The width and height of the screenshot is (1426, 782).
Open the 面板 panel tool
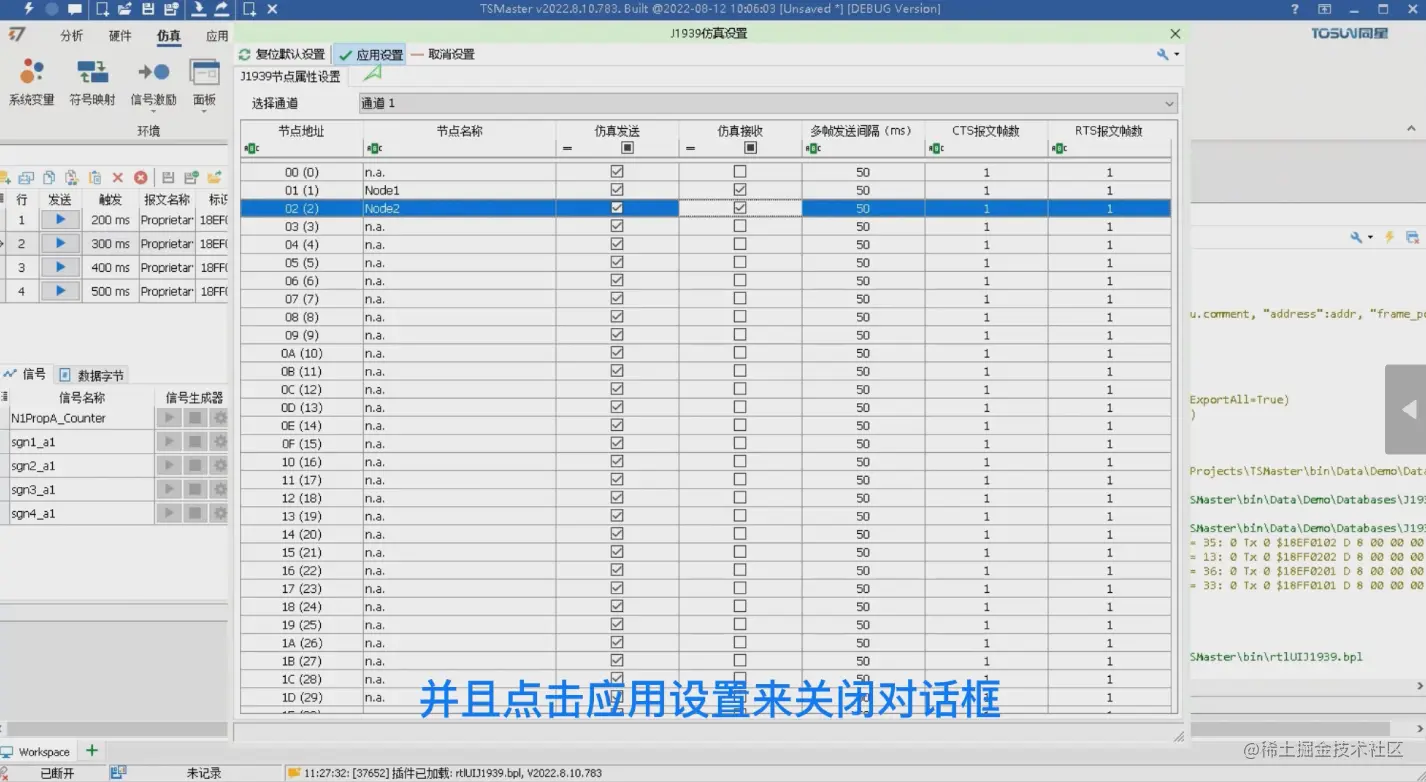[205, 82]
